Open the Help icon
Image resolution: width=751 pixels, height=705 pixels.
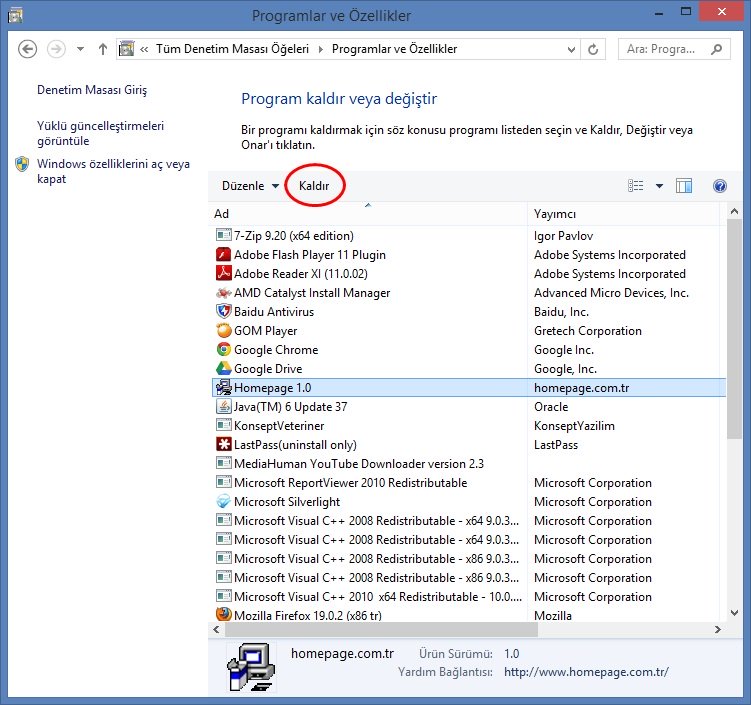(719, 186)
